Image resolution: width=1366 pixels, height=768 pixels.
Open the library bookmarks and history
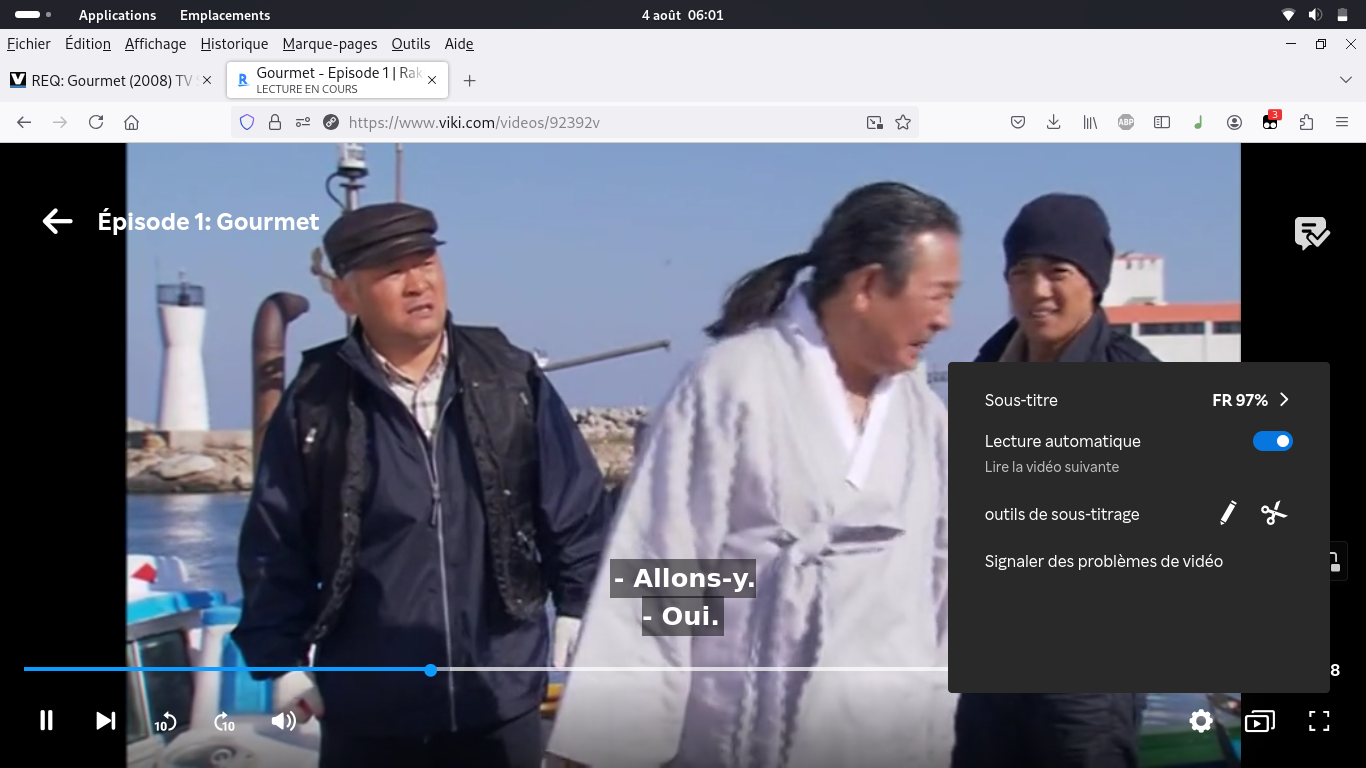[1090, 122]
